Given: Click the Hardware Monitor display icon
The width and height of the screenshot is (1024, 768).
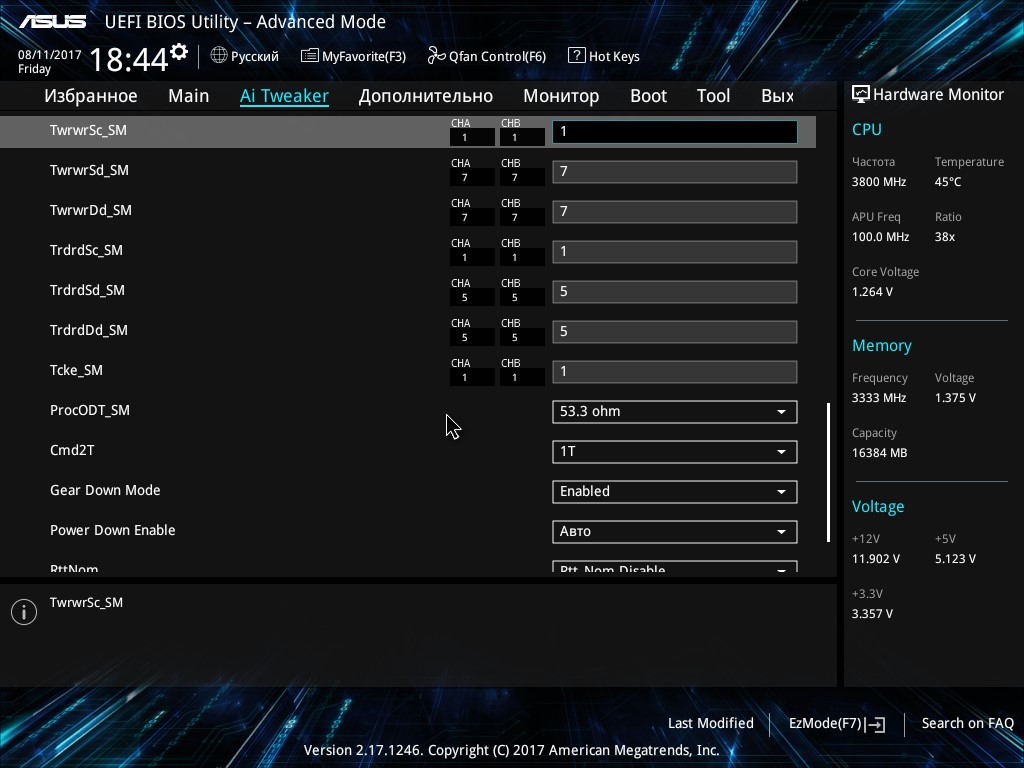Looking at the screenshot, I should tap(861, 95).
